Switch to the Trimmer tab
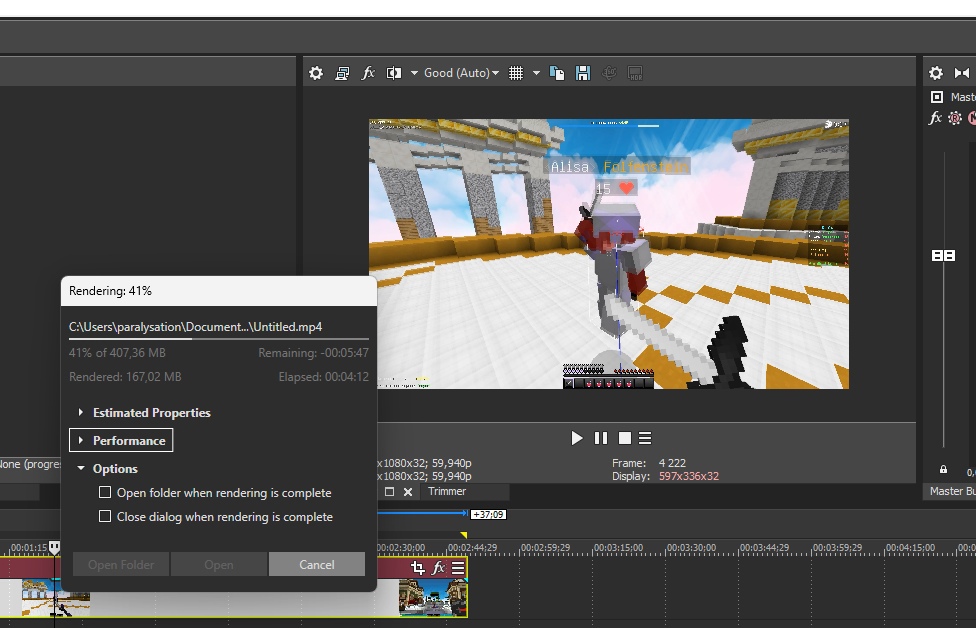Viewport: 976px width, 628px height. (447, 492)
